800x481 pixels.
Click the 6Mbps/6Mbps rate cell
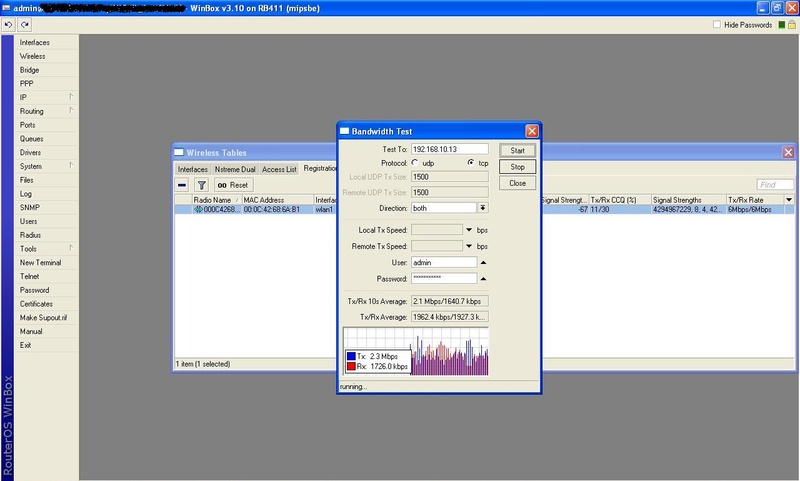[755, 210]
